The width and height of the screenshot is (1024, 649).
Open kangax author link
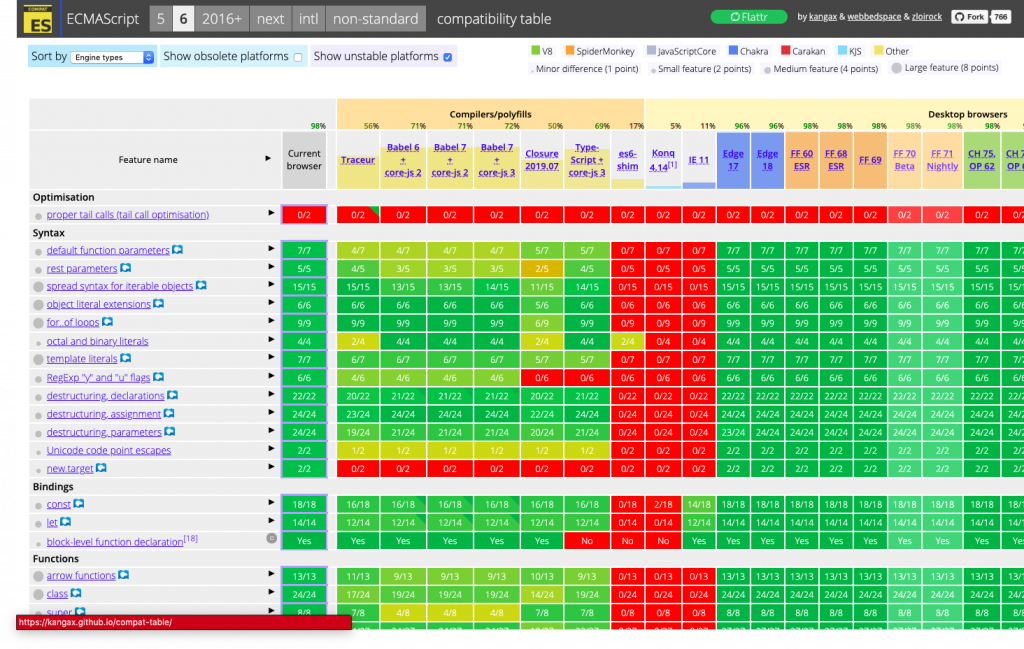click(823, 17)
